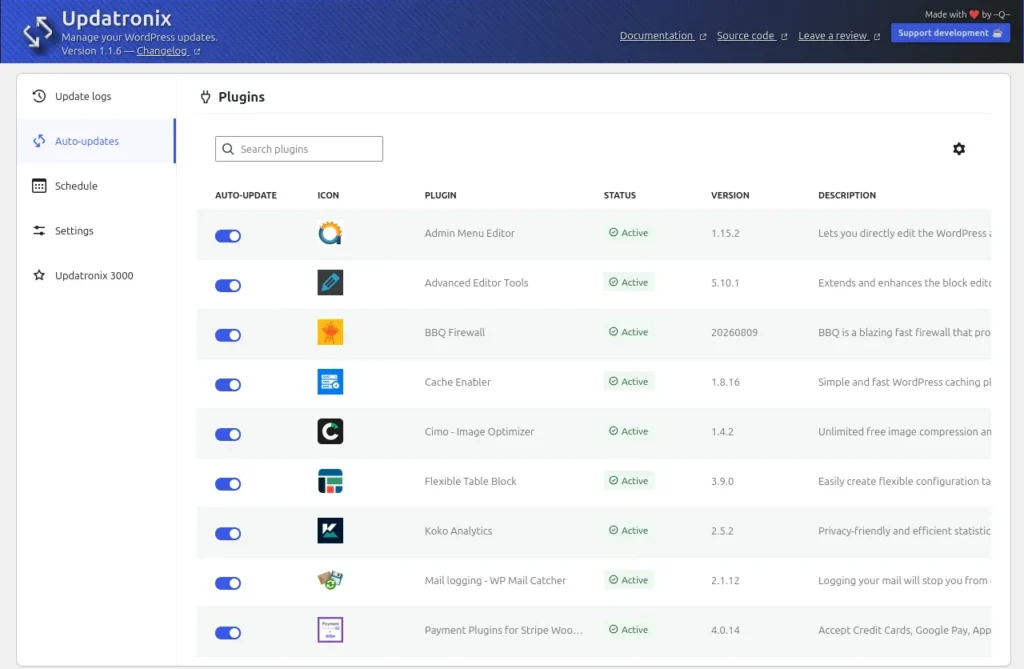Disable auto-update for BBQ Firewall
This screenshot has height=669, width=1024.
(x=228, y=335)
